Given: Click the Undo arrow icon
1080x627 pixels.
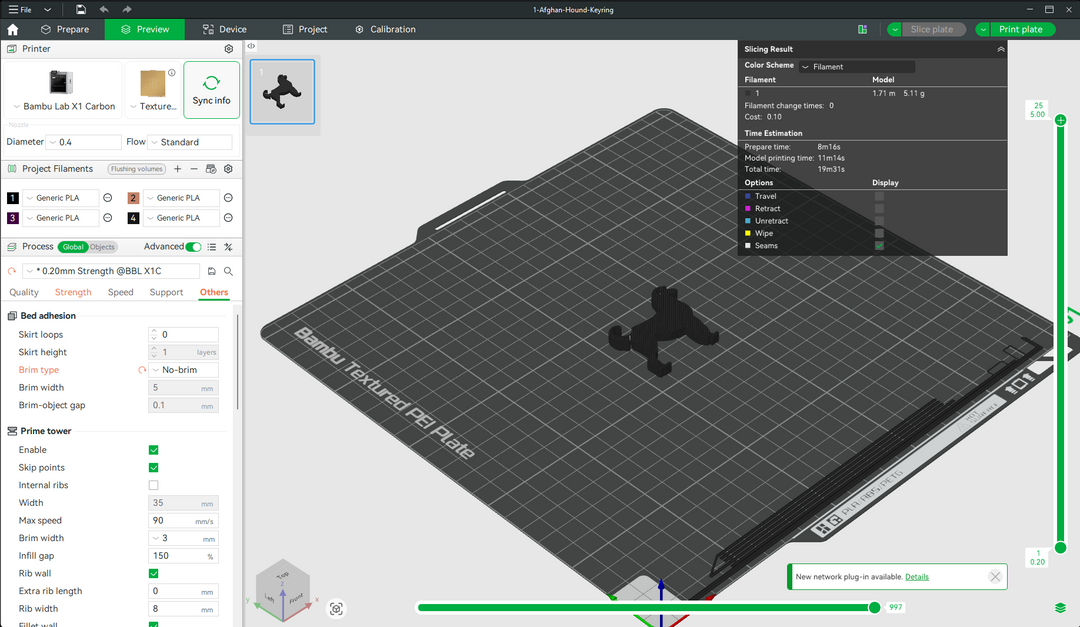Looking at the screenshot, I should 105,9.
